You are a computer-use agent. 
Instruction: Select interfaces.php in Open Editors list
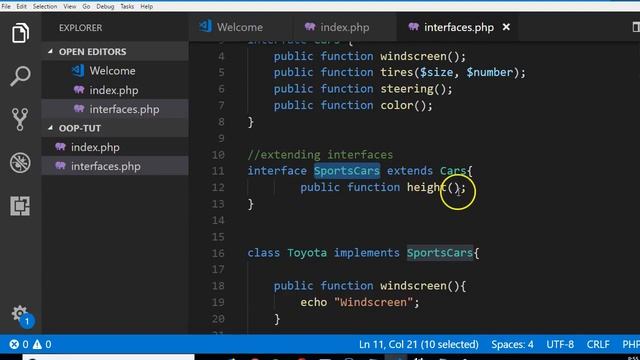click(124, 109)
